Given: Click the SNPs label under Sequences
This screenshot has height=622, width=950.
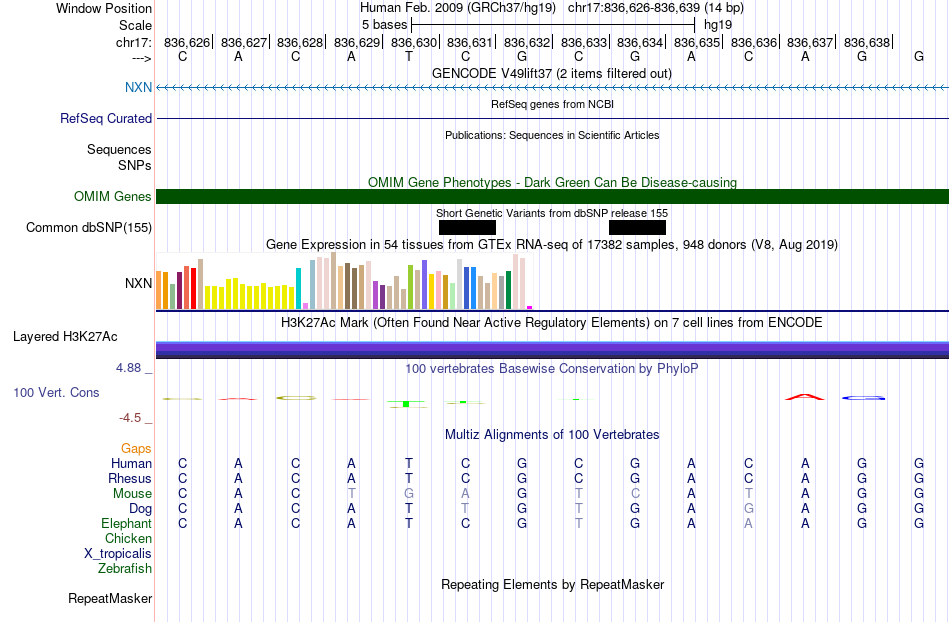Looking at the screenshot, I should click(x=135, y=165).
